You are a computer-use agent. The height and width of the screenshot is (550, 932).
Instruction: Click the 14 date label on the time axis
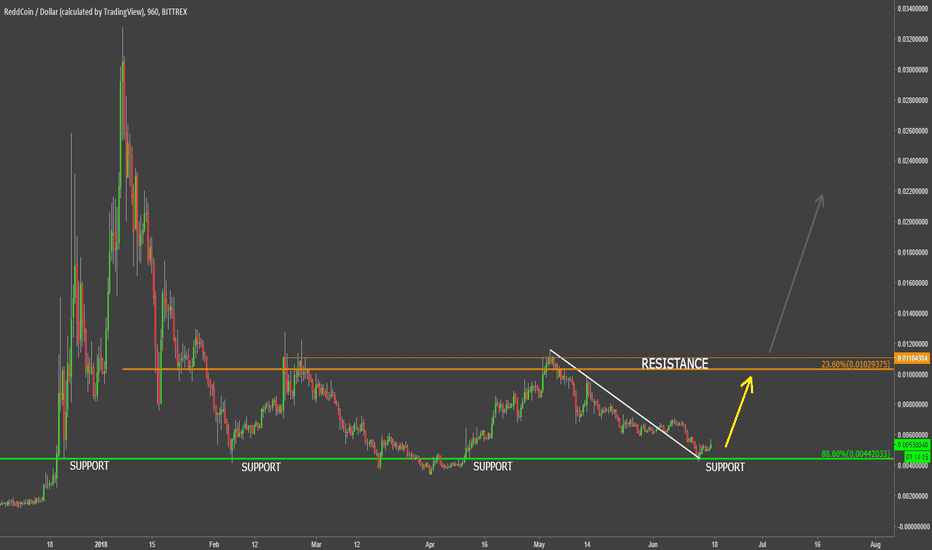tap(587, 544)
